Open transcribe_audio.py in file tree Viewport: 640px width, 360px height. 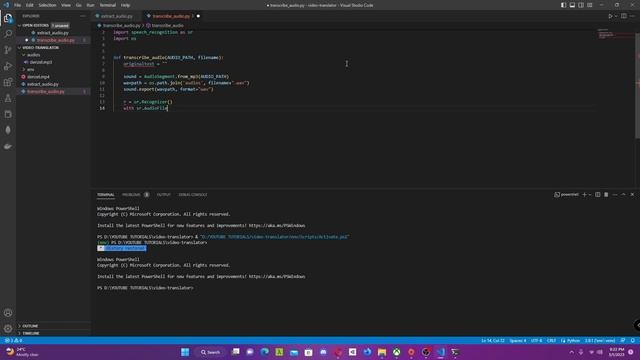point(53,91)
